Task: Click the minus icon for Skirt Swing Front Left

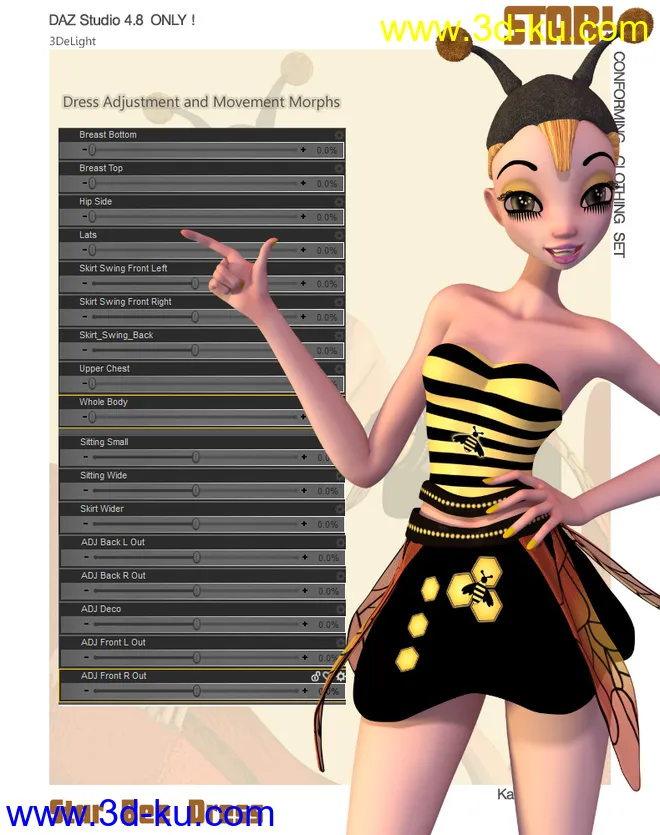Action: point(85,283)
